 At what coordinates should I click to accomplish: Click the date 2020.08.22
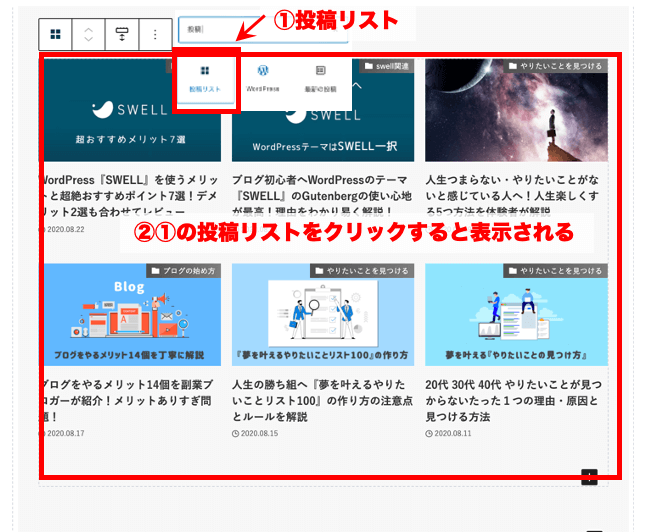point(65,229)
